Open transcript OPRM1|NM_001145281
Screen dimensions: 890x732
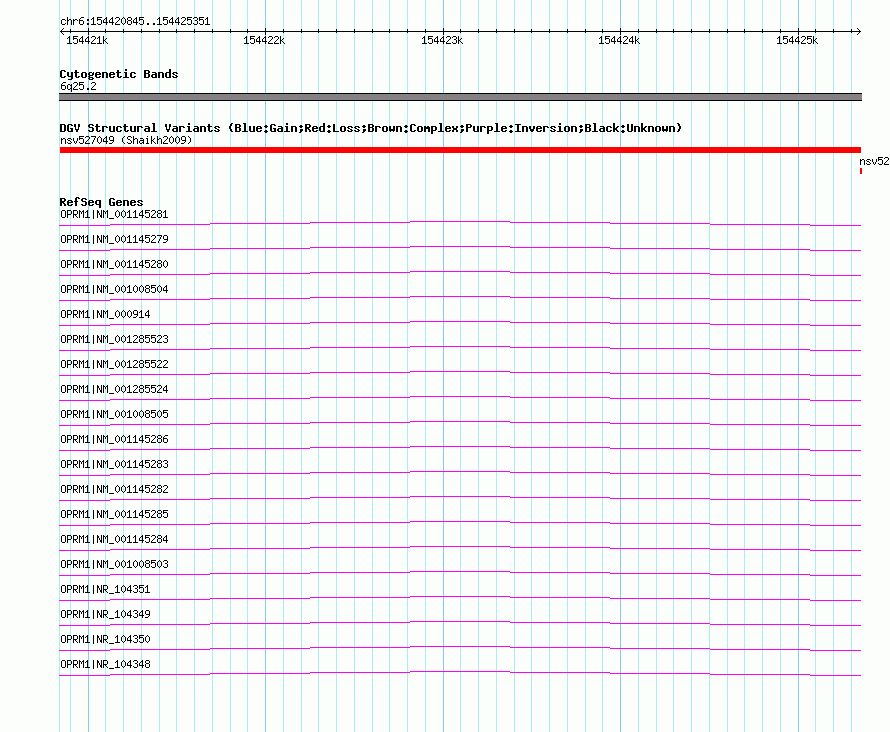(x=114, y=214)
